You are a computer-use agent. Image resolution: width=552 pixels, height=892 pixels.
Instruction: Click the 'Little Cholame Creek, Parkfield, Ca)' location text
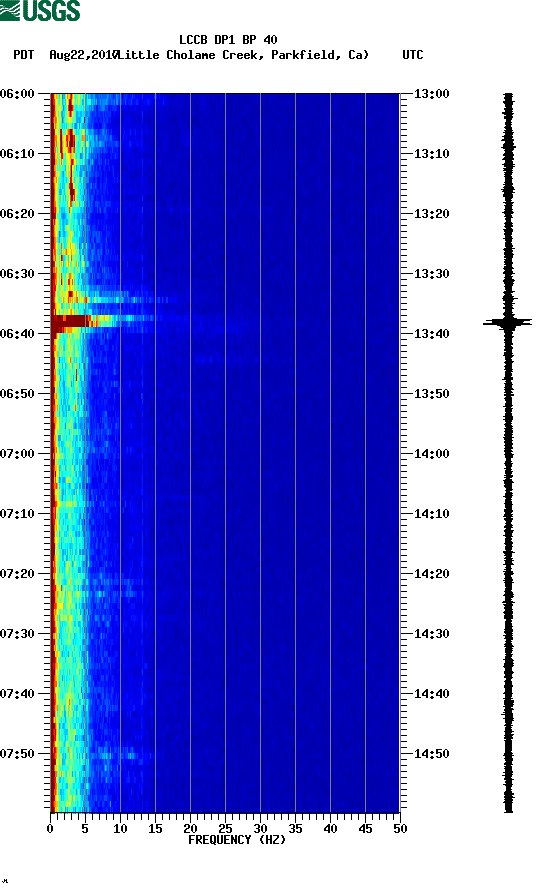coord(243,55)
